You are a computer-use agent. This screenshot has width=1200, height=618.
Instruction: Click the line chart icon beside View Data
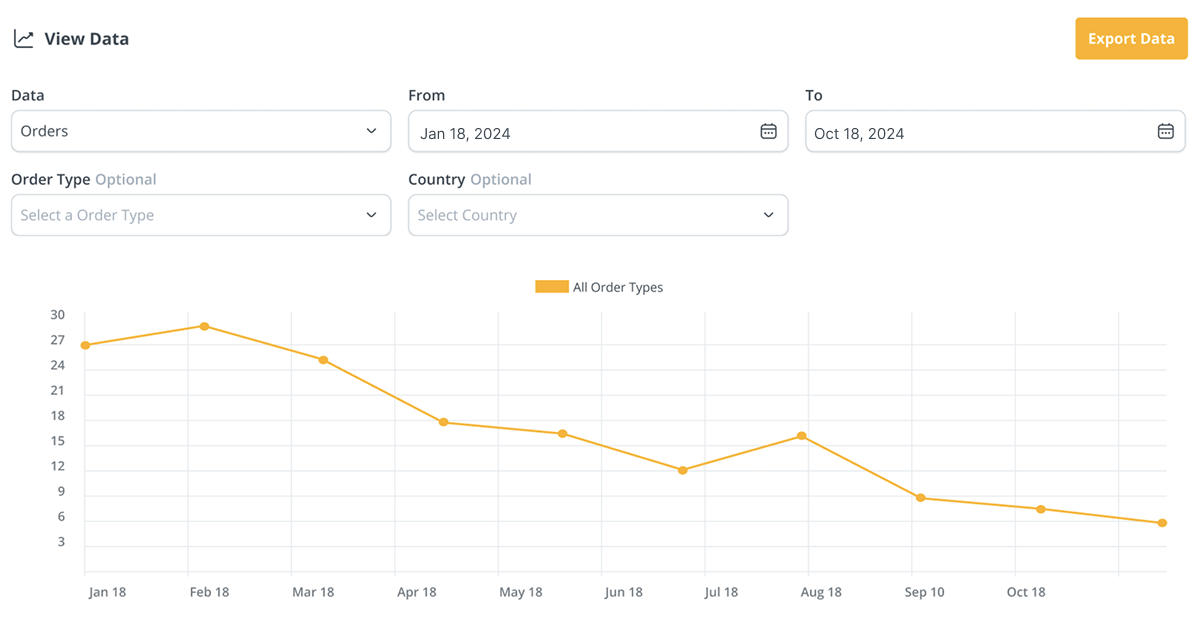pyautogui.click(x=23, y=39)
